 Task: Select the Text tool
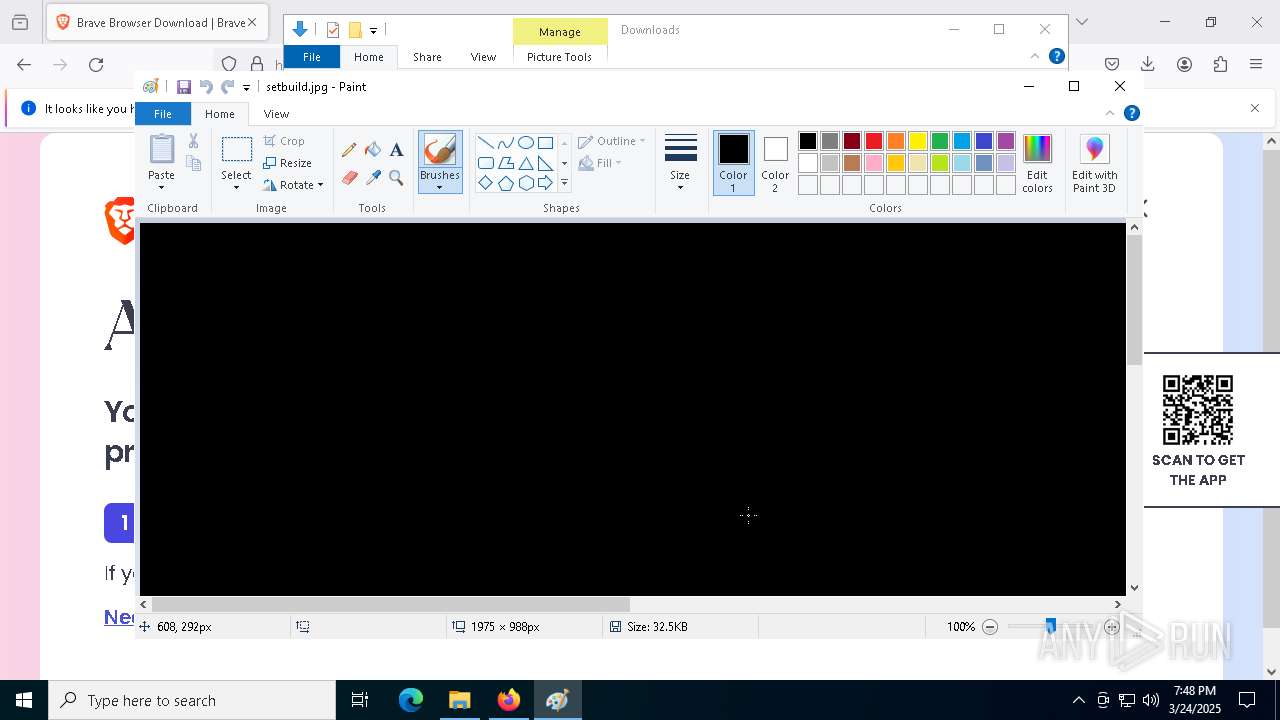point(397,150)
